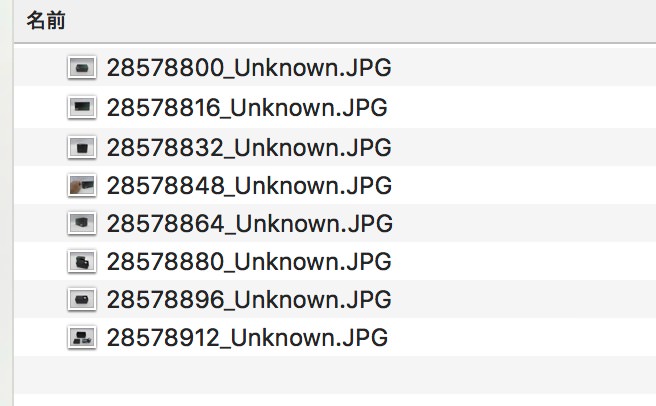The height and width of the screenshot is (406, 656).
Task: Select file name 28578848_Unknown.JPG
Action: (249, 185)
